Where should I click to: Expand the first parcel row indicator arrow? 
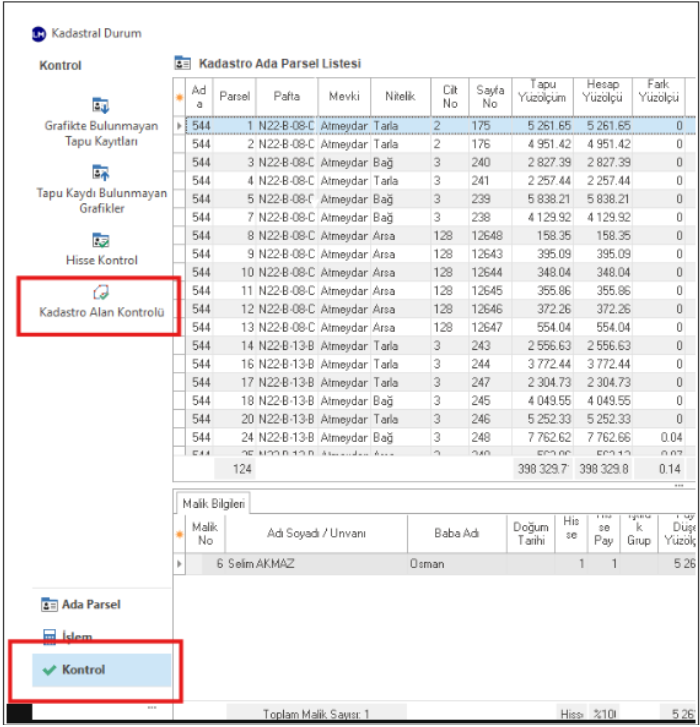(180, 126)
